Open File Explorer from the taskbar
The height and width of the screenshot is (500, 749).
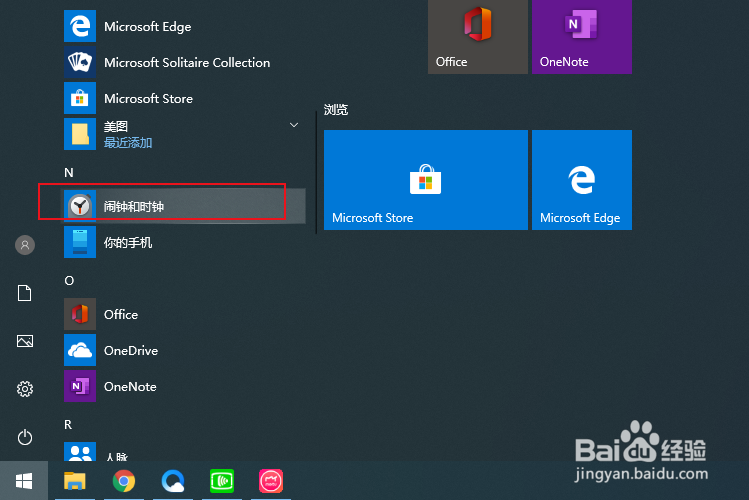pos(75,481)
